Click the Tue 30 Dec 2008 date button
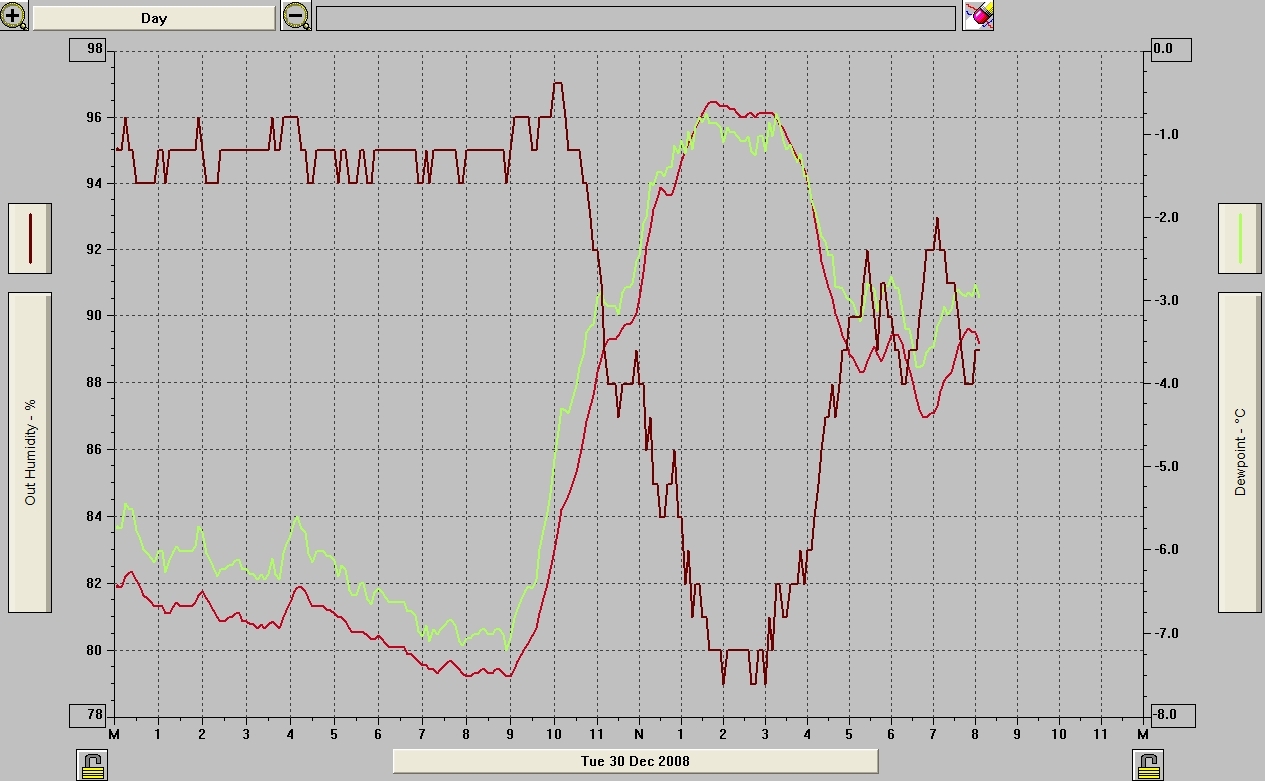The image size is (1265, 781). pyautogui.click(x=635, y=761)
